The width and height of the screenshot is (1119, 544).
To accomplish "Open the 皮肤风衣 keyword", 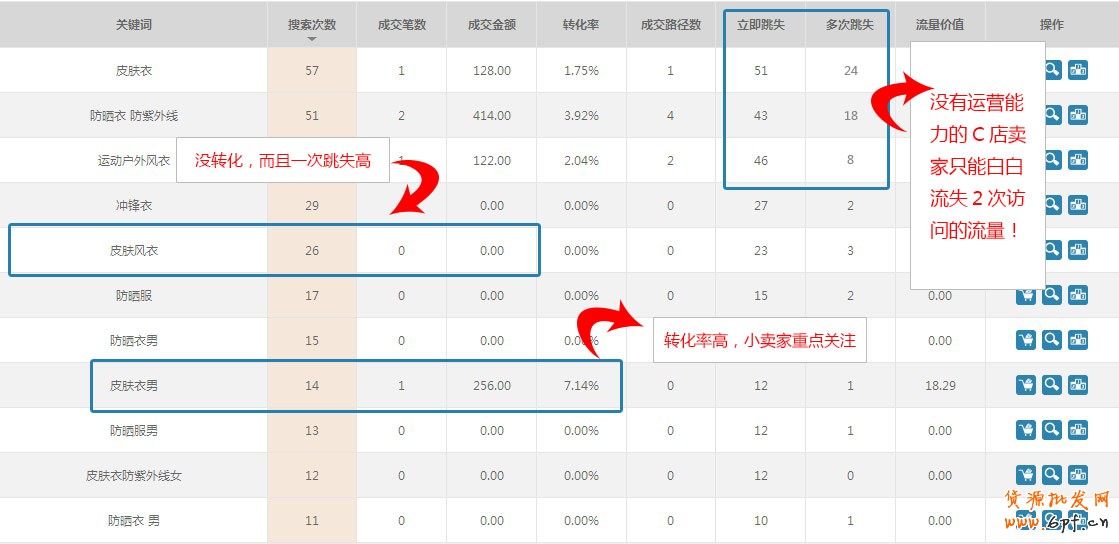I will (134, 250).
